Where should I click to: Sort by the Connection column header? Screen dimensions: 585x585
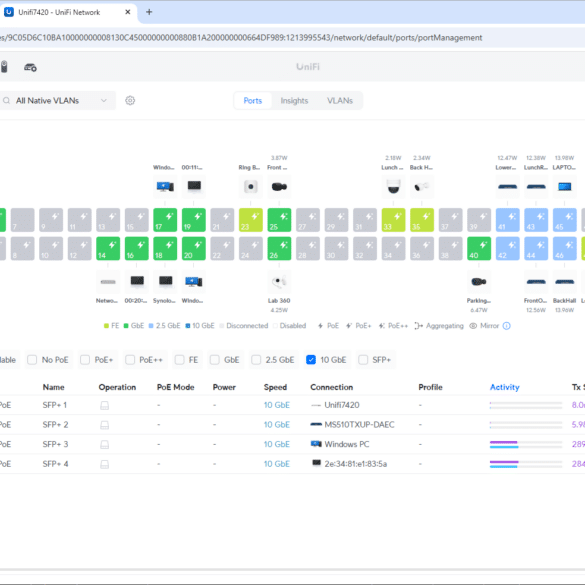[332, 387]
